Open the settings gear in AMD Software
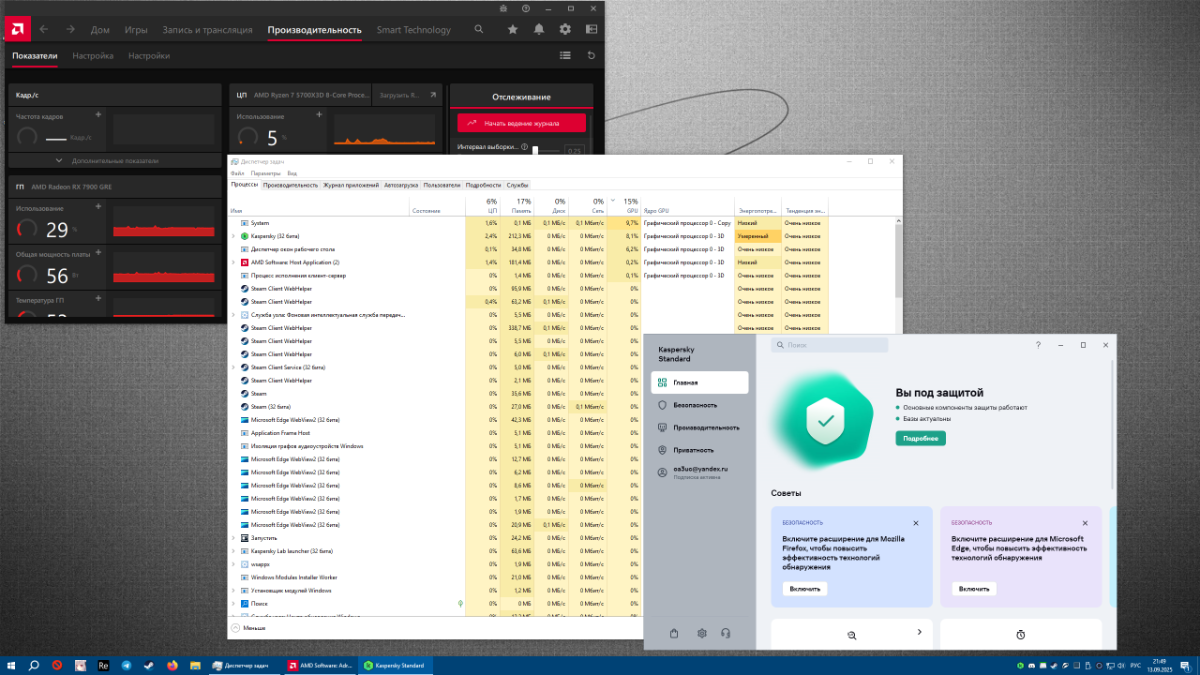The height and width of the screenshot is (675, 1200). tap(565, 30)
